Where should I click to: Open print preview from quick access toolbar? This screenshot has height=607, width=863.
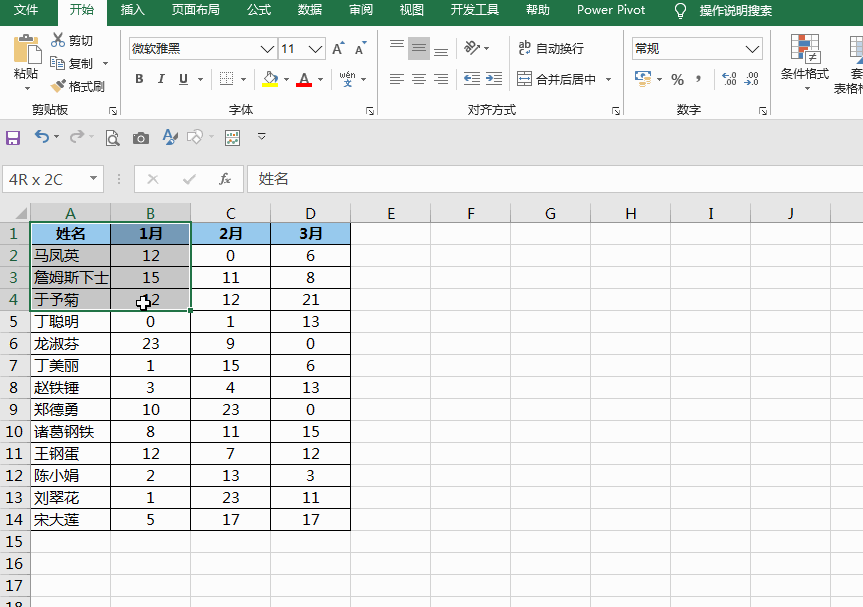(112, 138)
